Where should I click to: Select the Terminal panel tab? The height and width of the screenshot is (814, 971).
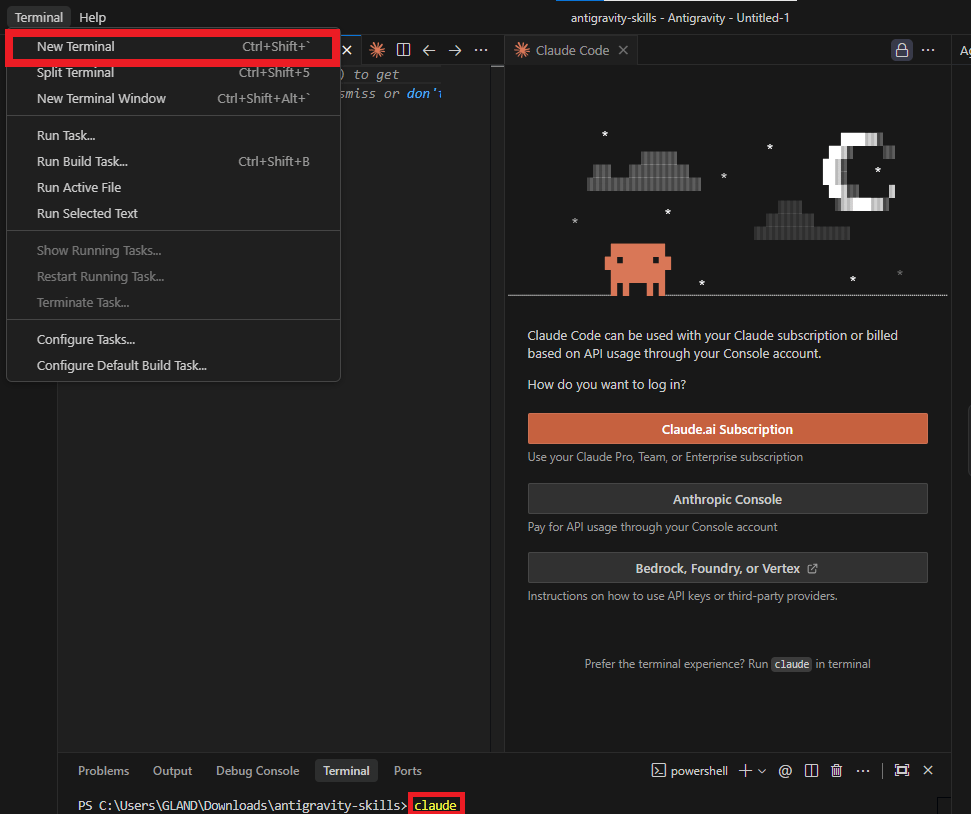pos(346,771)
